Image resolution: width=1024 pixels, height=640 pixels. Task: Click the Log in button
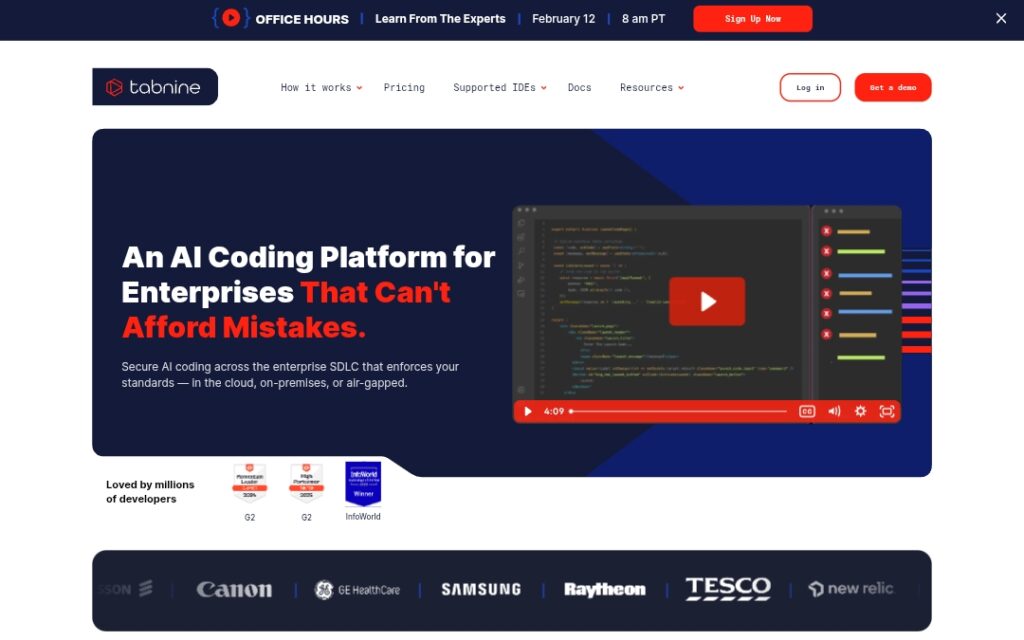[x=810, y=88]
